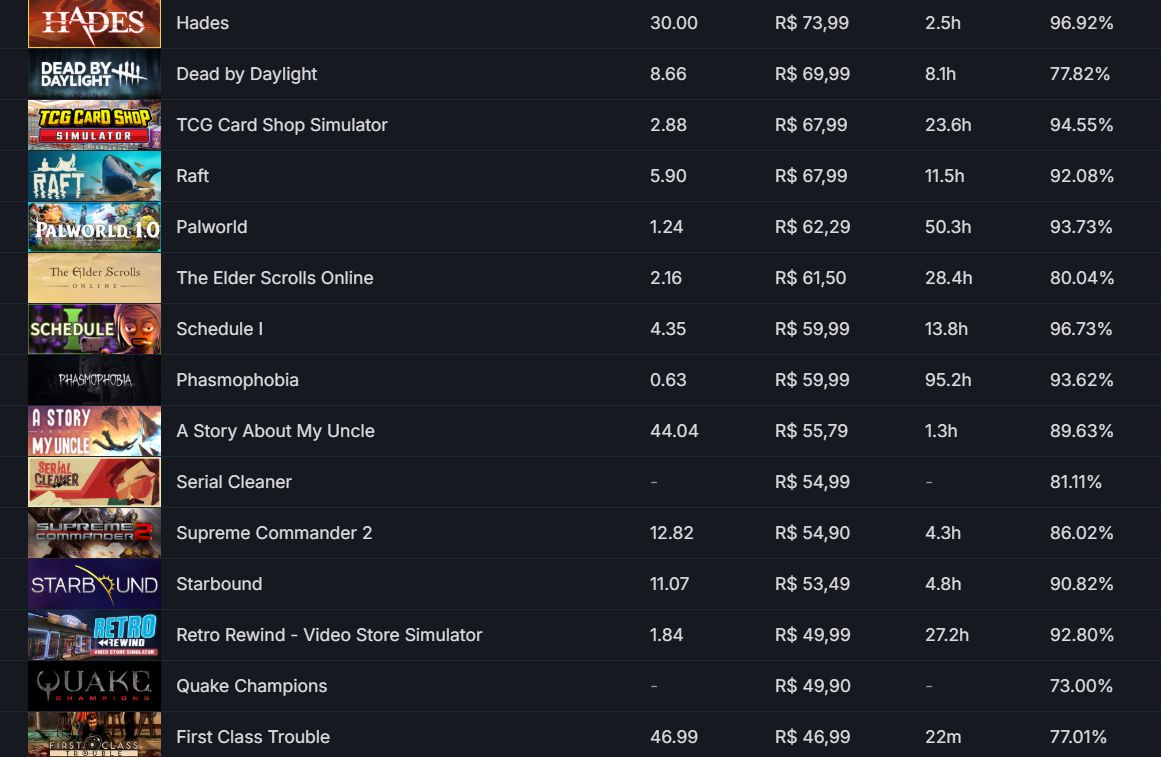This screenshot has height=757, width=1161.
Task: Open the Retro Rewind thumbnail
Action: (94, 636)
